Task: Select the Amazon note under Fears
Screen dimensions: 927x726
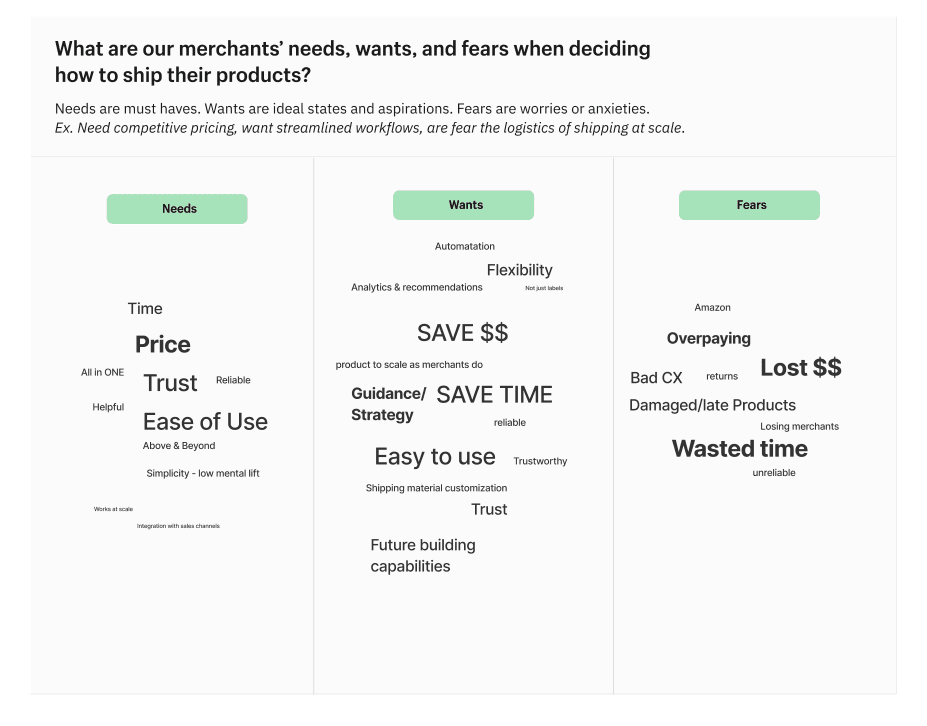Action: 712,308
